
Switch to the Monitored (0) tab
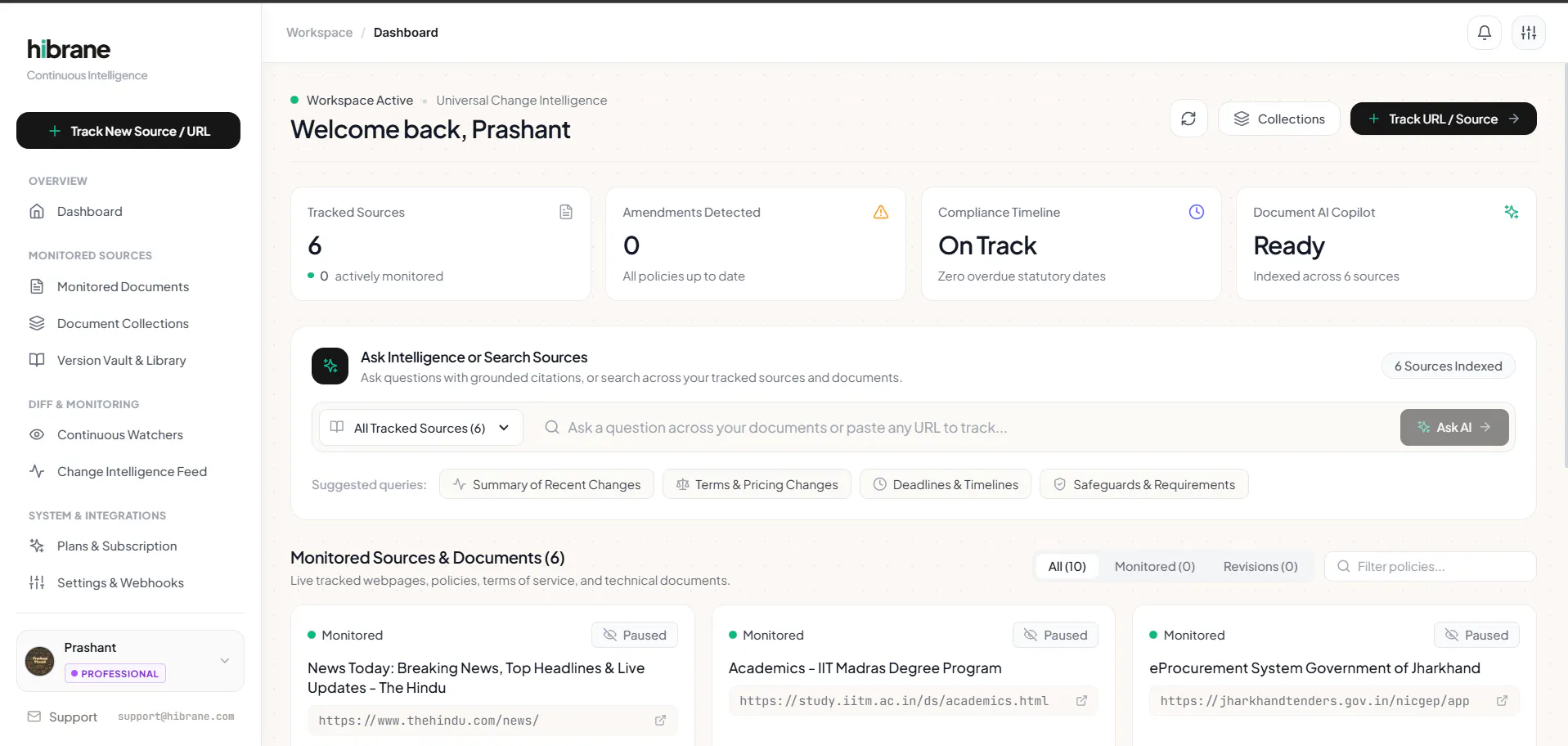click(x=1154, y=566)
